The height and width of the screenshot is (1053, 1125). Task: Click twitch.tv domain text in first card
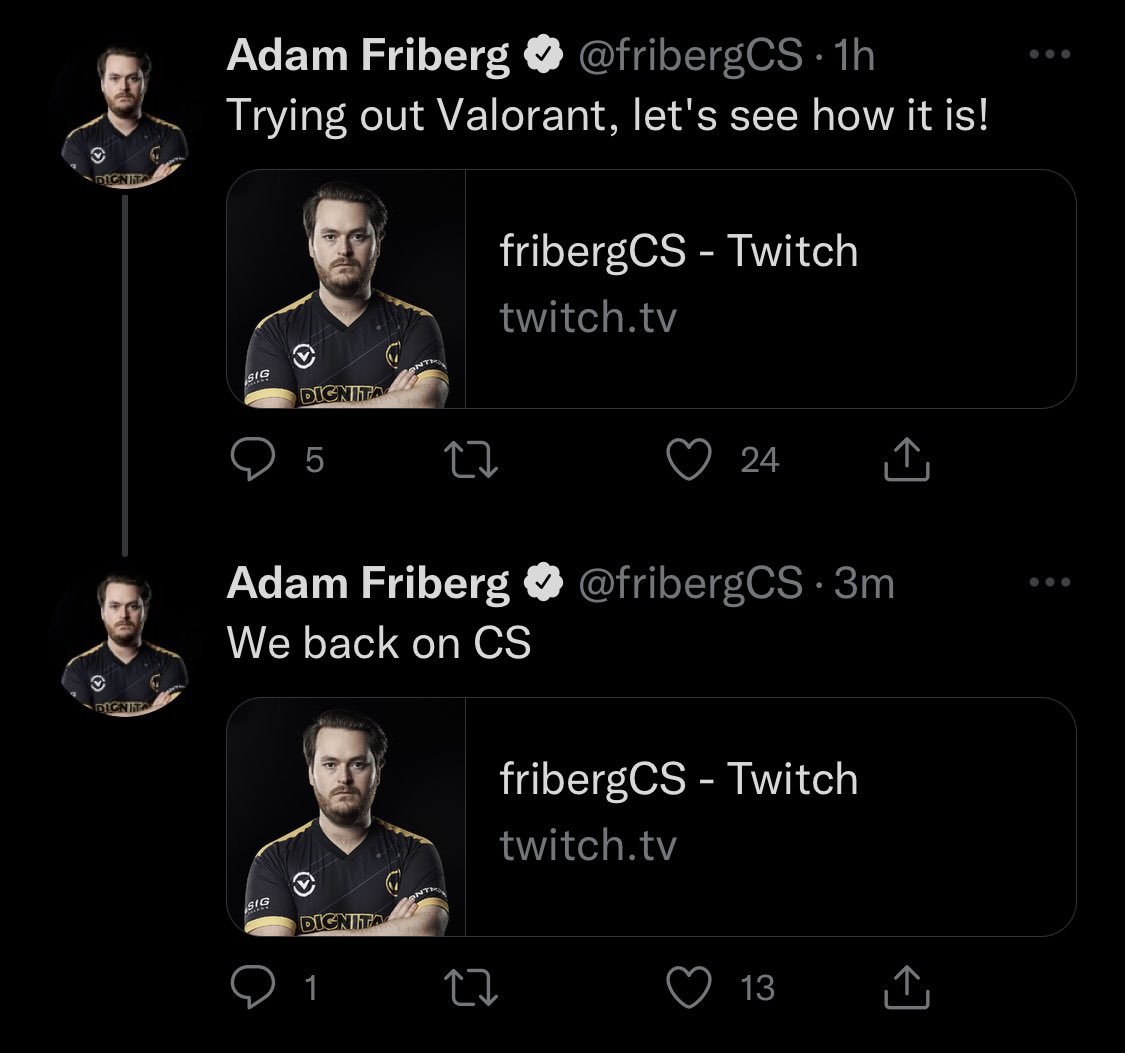tap(588, 318)
